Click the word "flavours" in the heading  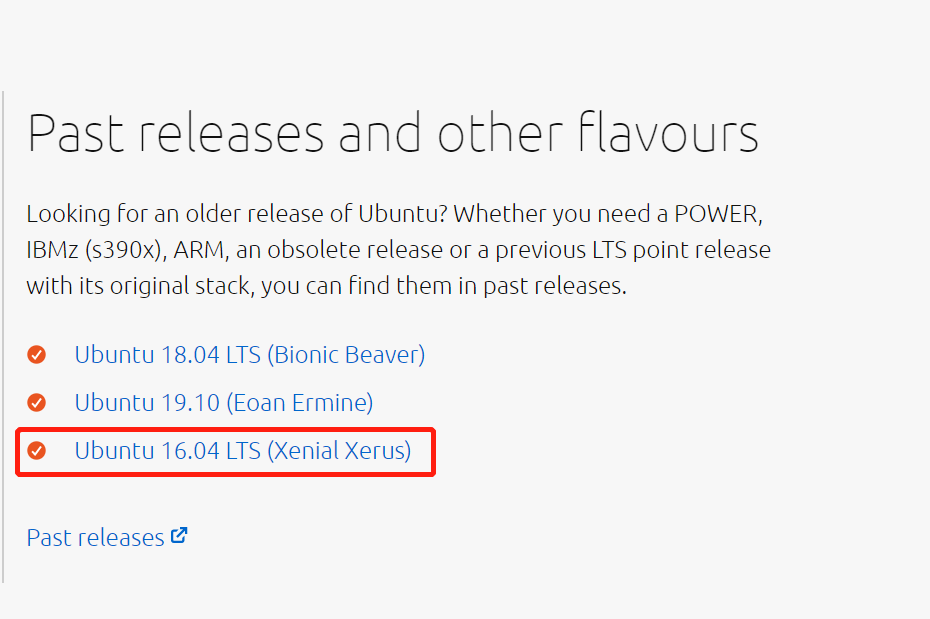pos(668,132)
